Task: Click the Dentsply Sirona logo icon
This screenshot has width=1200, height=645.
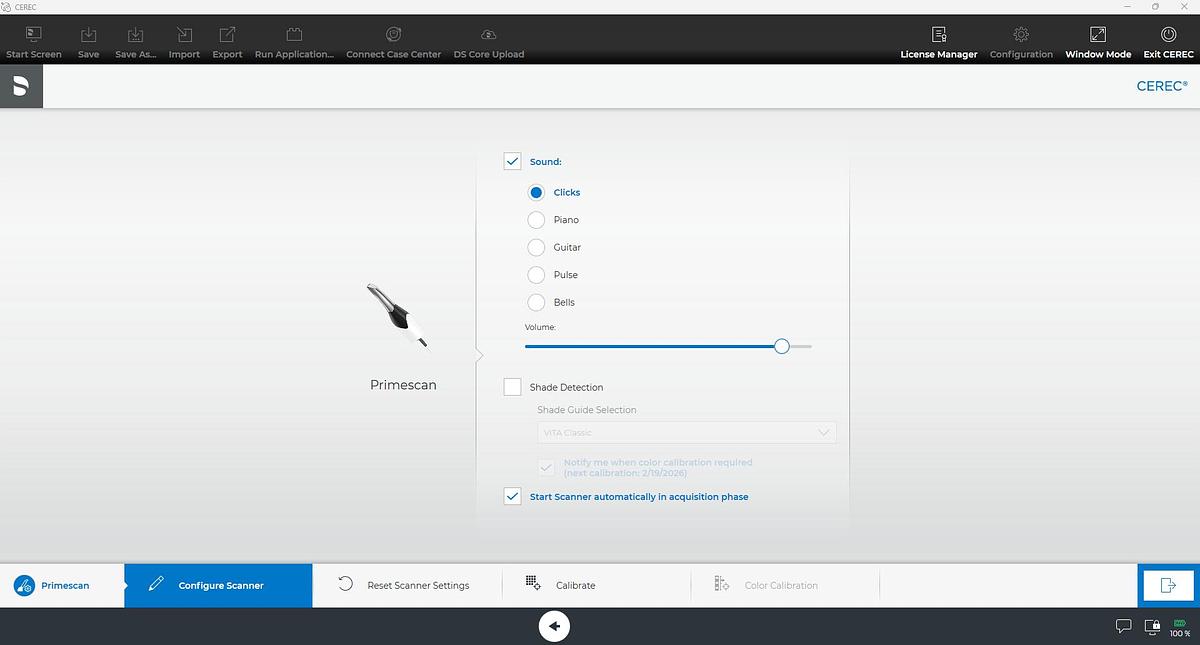Action: coord(21,87)
